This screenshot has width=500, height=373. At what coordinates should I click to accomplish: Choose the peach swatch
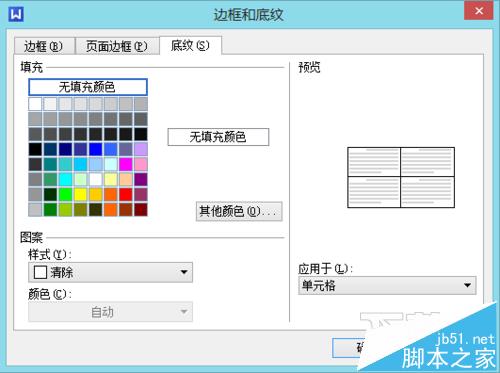pyautogui.click(x=126, y=180)
